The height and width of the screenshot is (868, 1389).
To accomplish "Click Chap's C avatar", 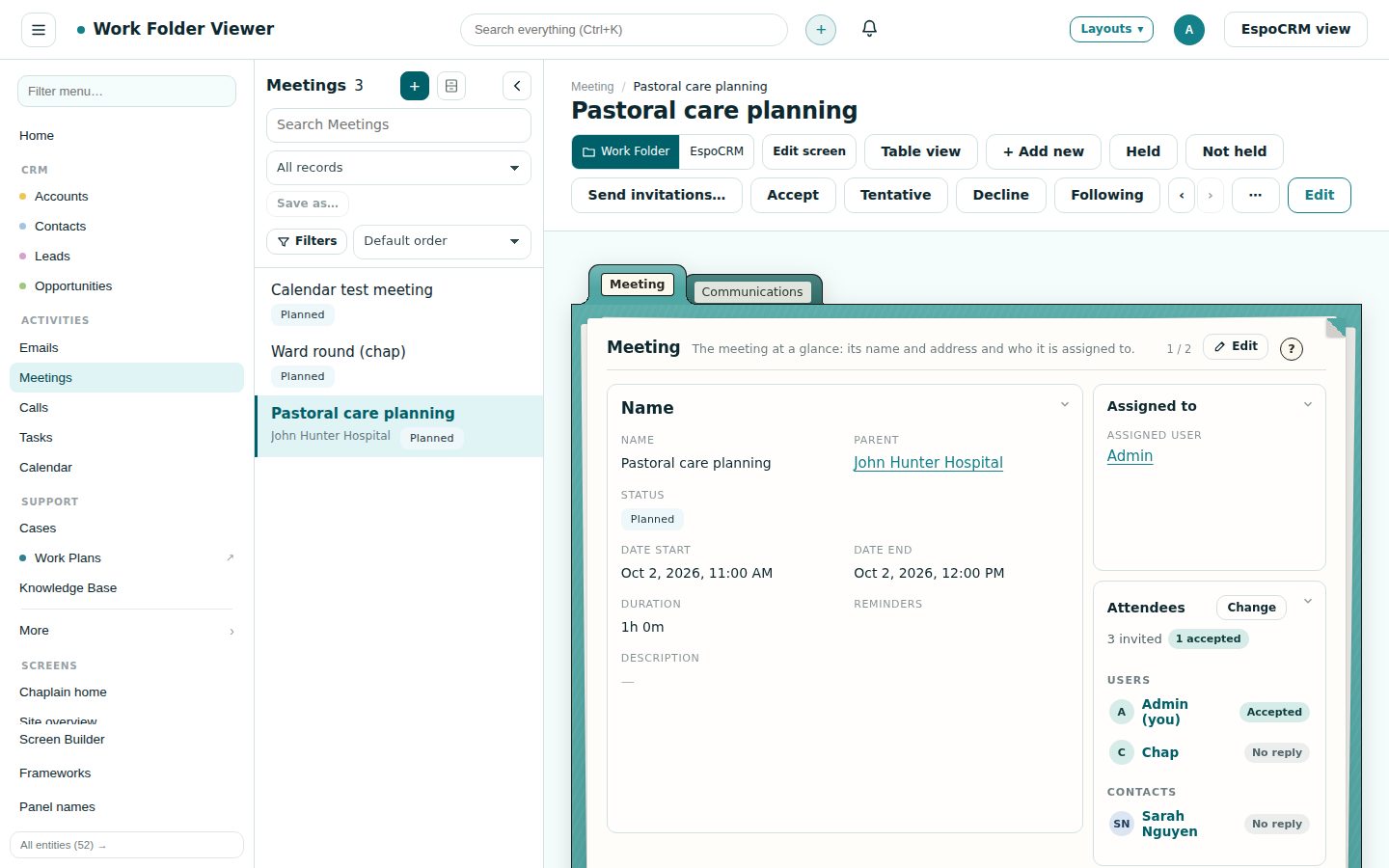I will 1121,752.
